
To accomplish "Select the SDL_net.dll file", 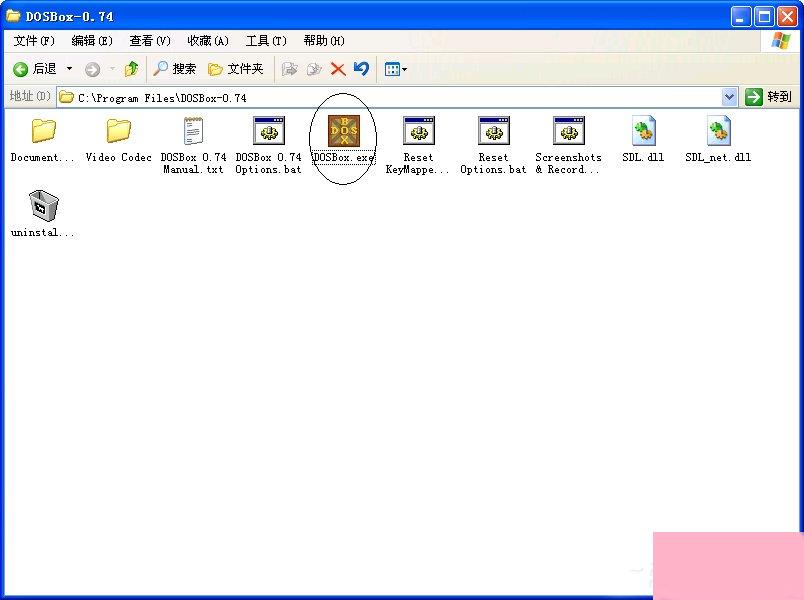I will (x=718, y=131).
